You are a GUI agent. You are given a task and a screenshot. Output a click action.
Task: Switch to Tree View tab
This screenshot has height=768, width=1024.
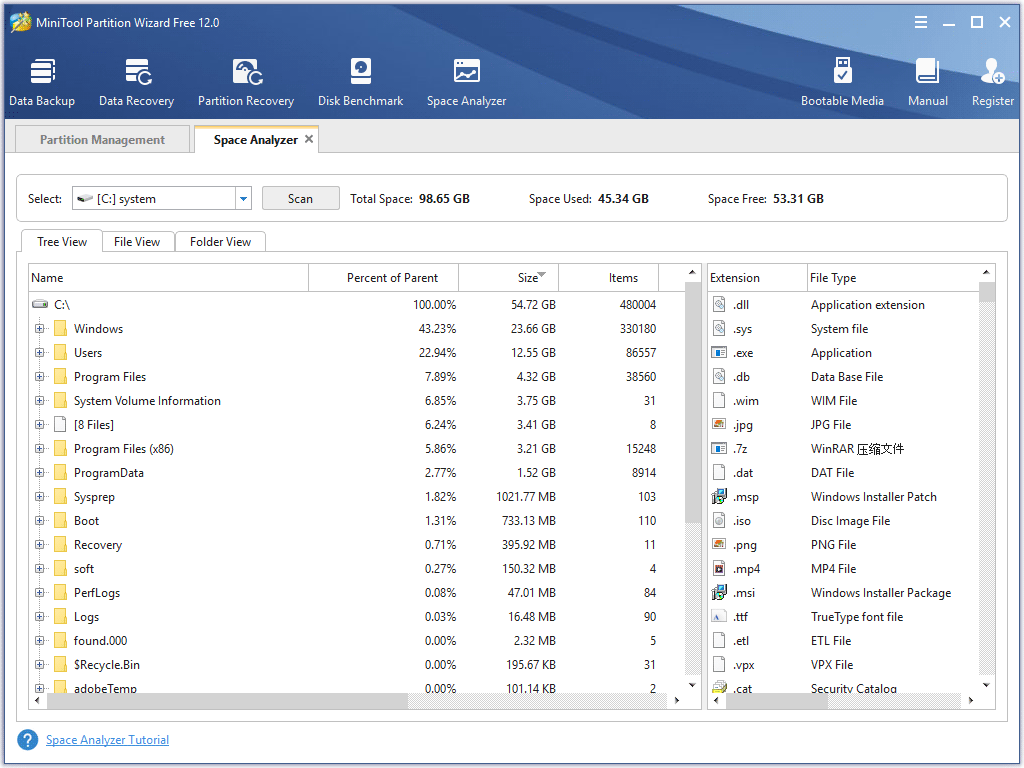click(x=62, y=242)
